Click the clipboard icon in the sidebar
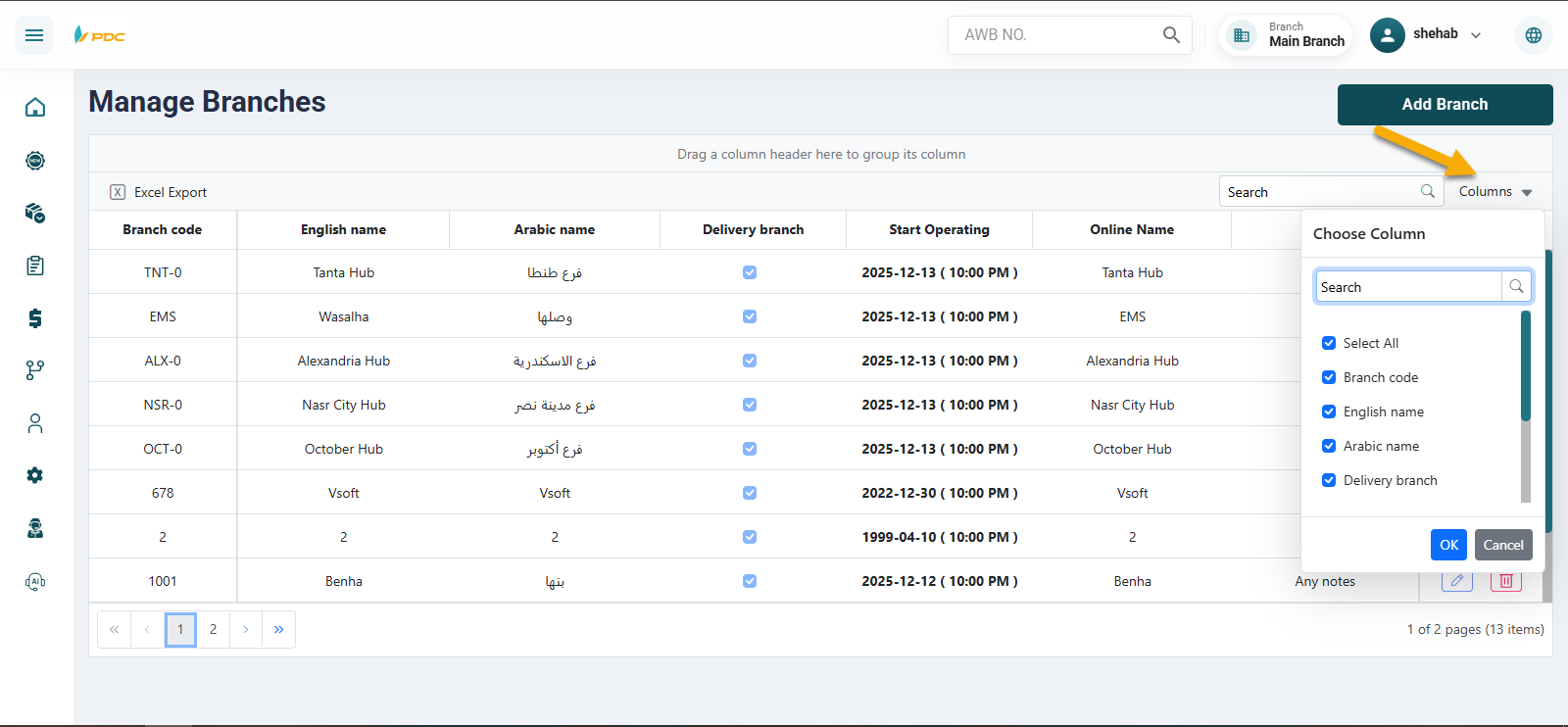This screenshot has width=1568, height=727. (x=35, y=266)
